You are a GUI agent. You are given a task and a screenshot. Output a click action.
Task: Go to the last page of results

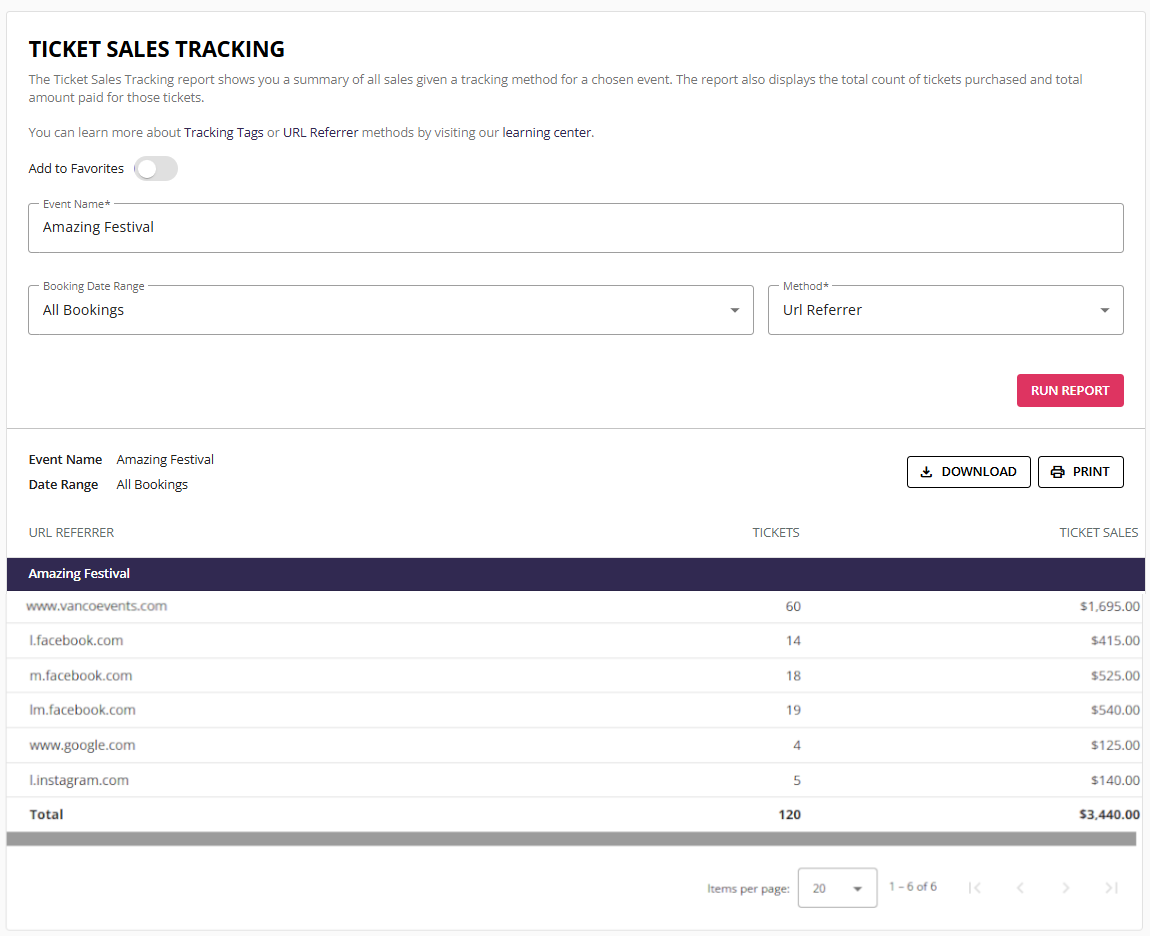click(x=1111, y=888)
